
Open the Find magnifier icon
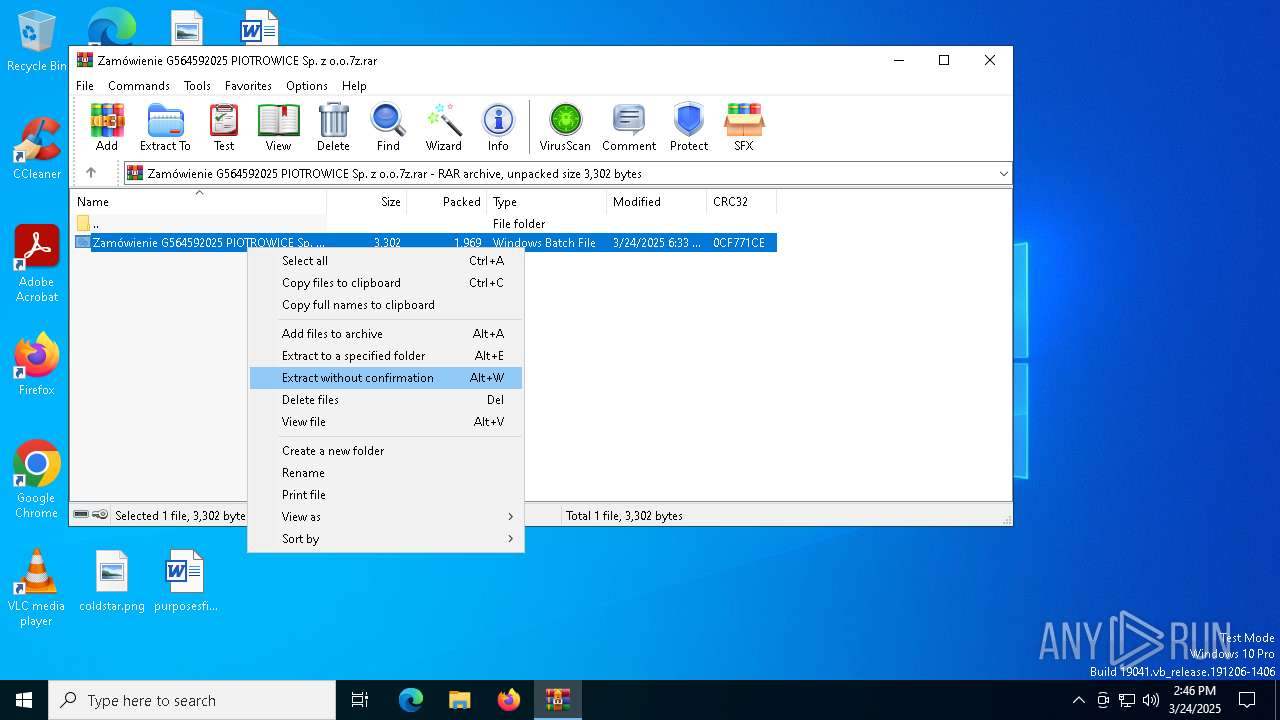(388, 127)
